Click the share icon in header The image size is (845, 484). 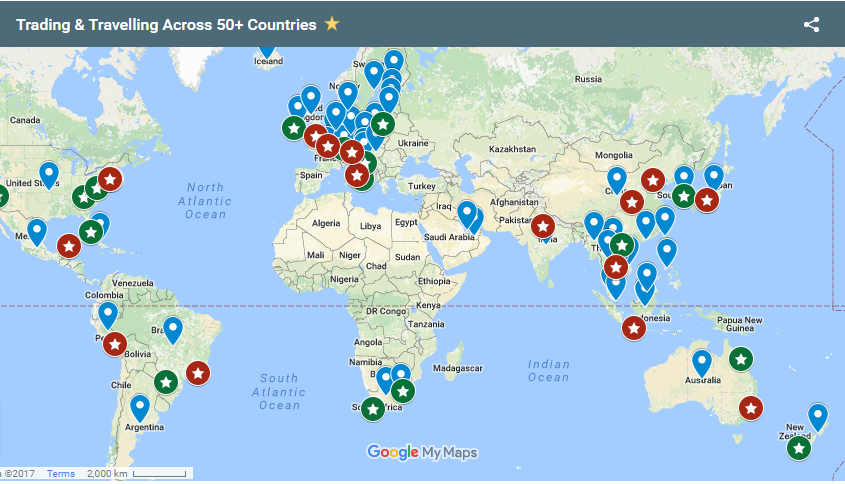811,24
